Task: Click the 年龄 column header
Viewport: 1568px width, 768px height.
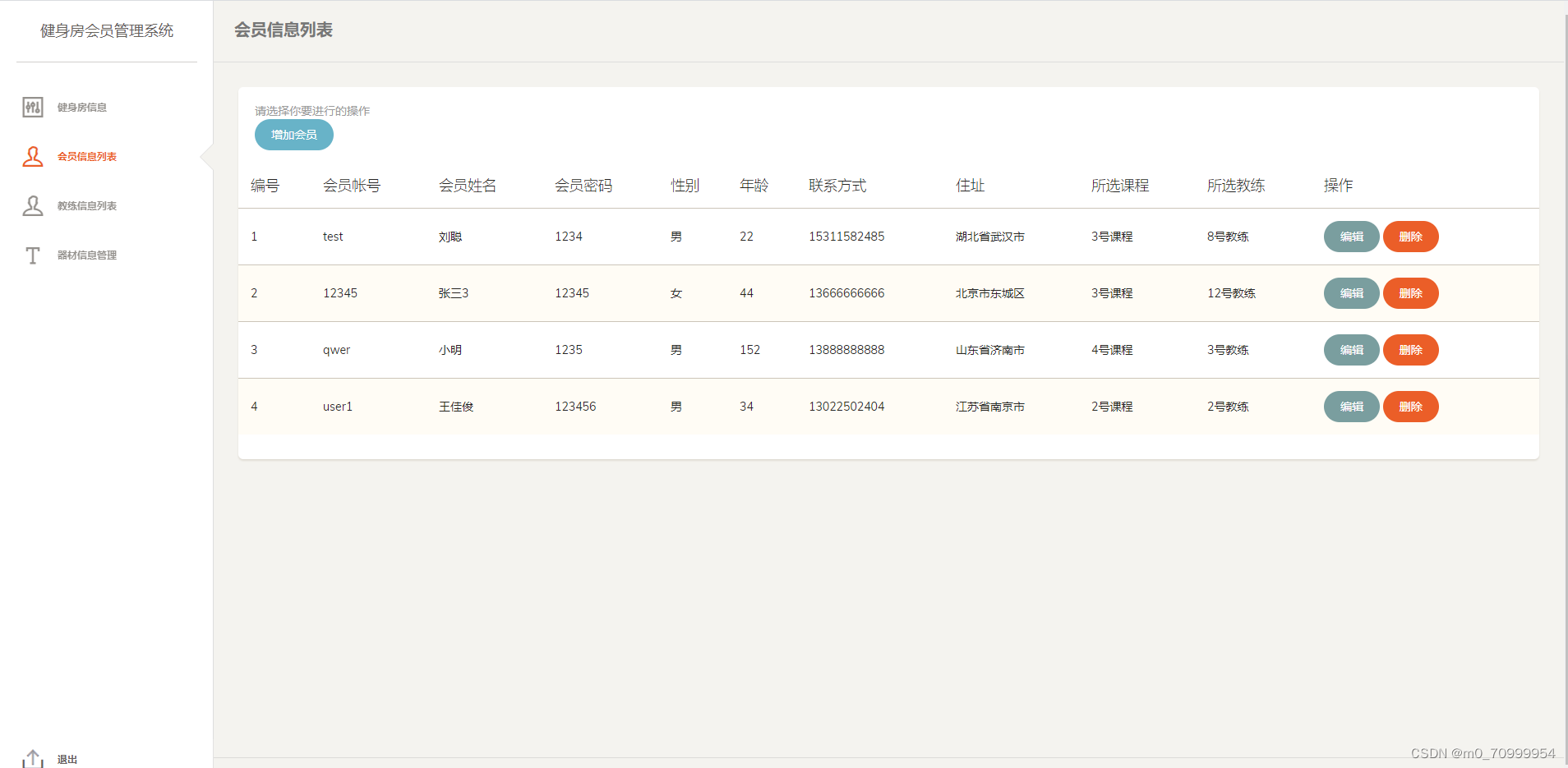Action: 754,186
